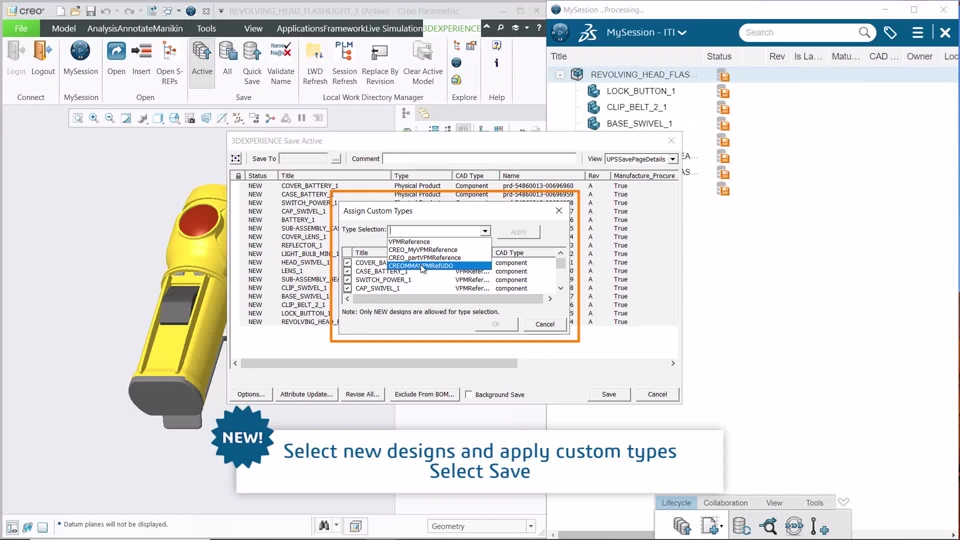Click the Save To browse button

(x=336, y=159)
